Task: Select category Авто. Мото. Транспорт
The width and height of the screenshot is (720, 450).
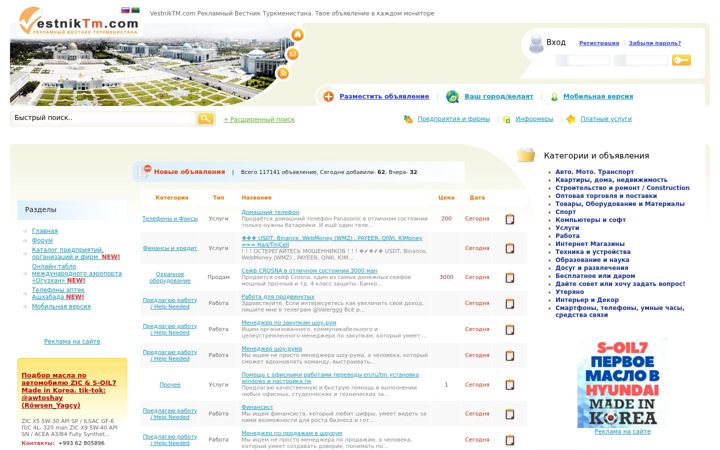Action: coord(595,172)
